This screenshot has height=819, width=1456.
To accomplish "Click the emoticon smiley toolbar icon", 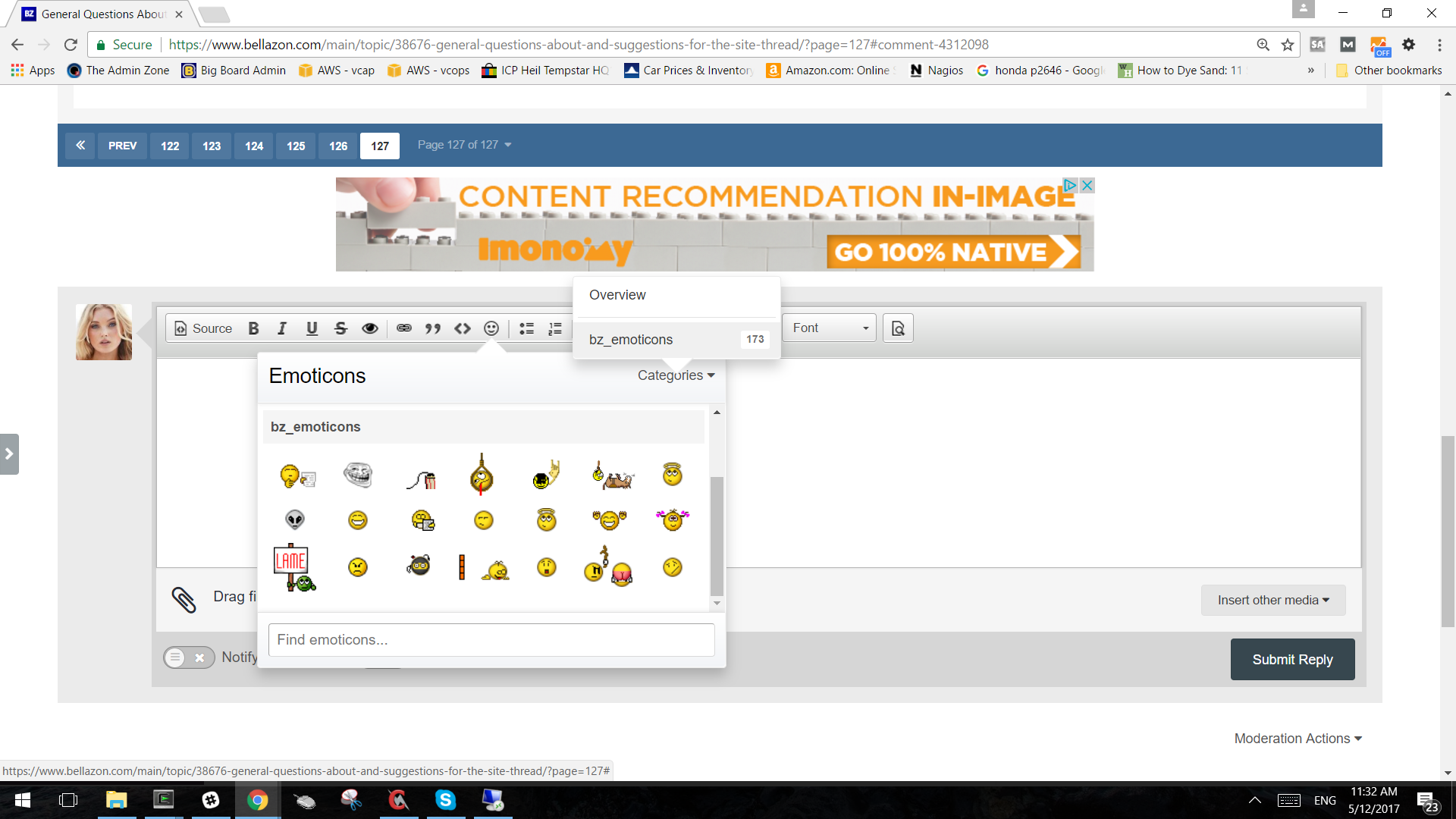I will click(x=491, y=328).
